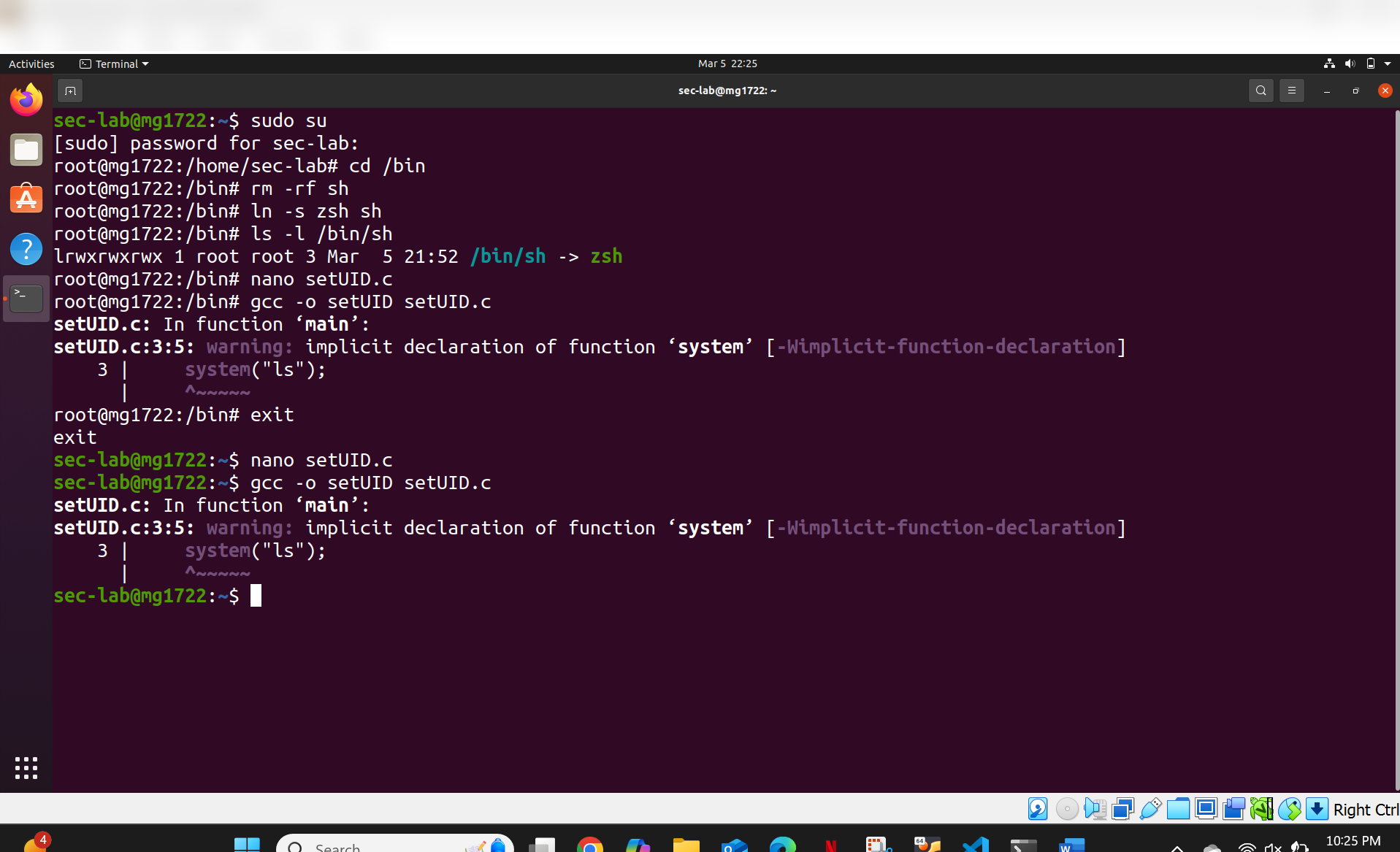Open Firefox from the Ubuntu dock
Viewport: 1400px width, 852px height.
click(26, 99)
